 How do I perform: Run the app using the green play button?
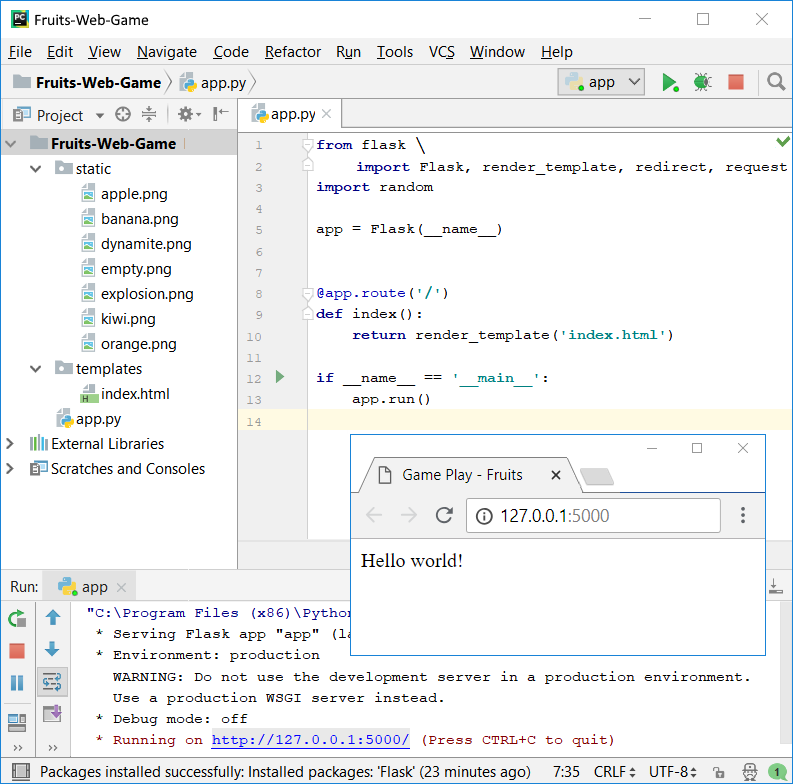(670, 82)
